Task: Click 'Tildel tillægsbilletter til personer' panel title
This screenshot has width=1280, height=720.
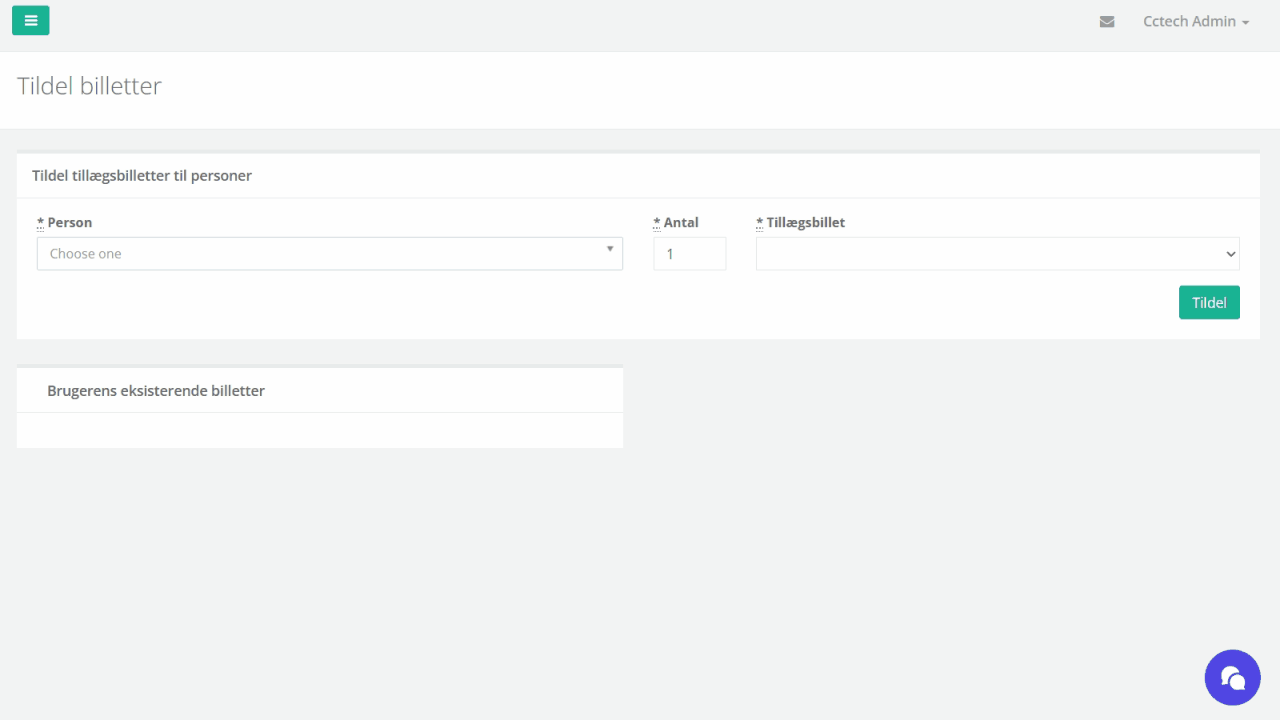Action: click(x=142, y=176)
